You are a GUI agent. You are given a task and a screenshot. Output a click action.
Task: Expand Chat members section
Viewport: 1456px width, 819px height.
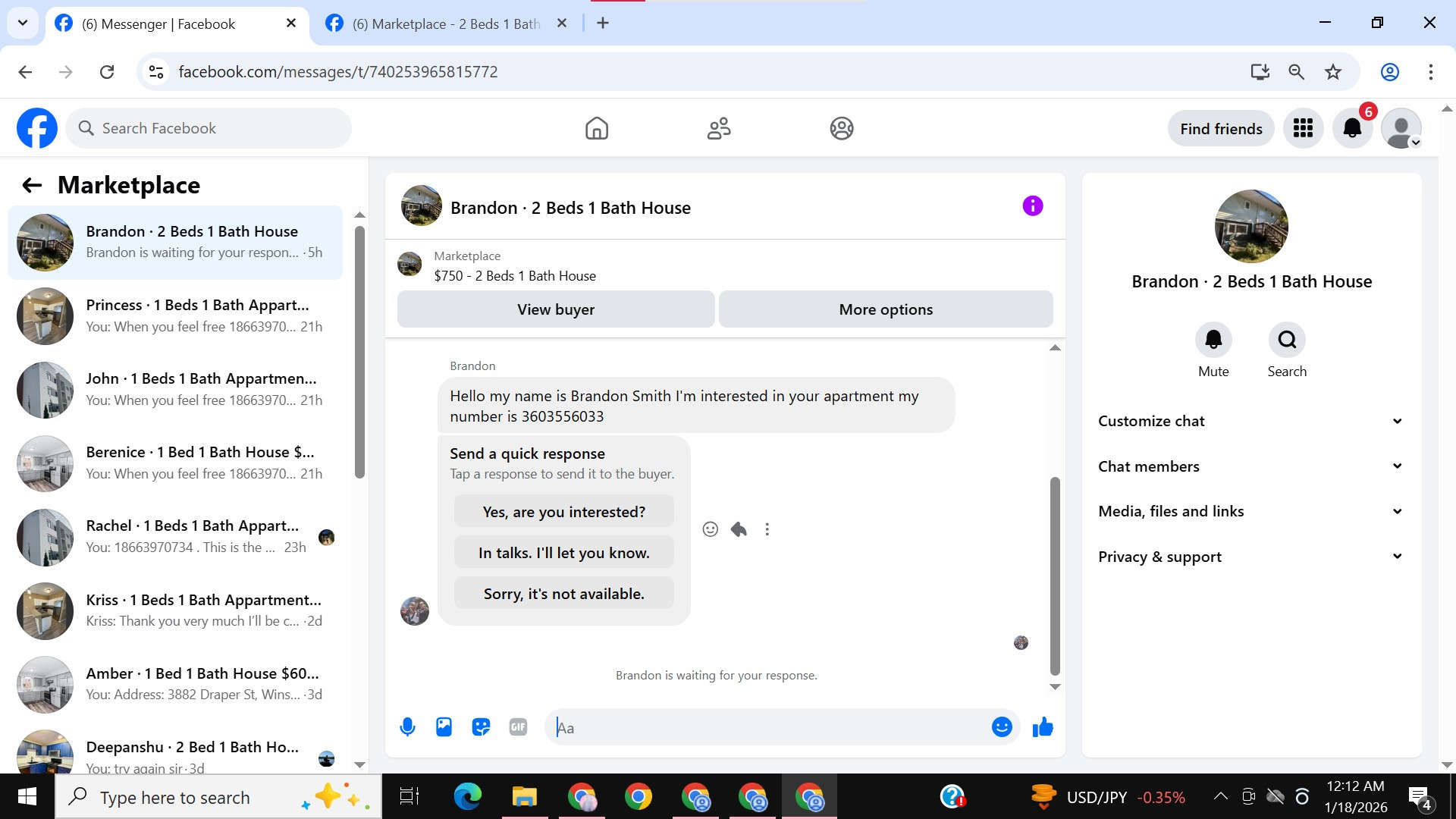1250,466
